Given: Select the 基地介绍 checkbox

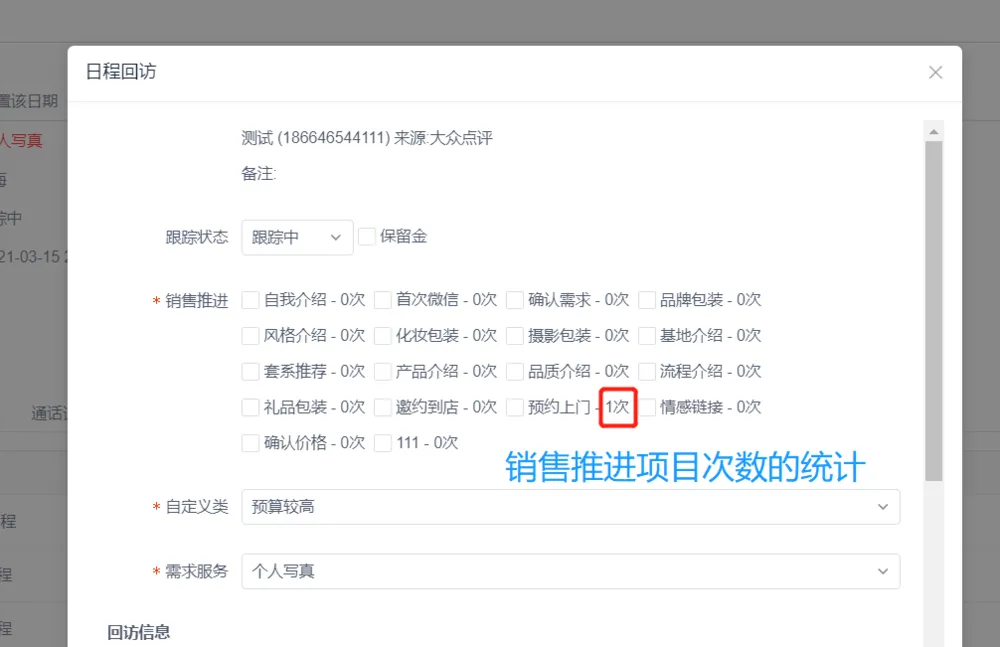Looking at the screenshot, I should point(647,336).
